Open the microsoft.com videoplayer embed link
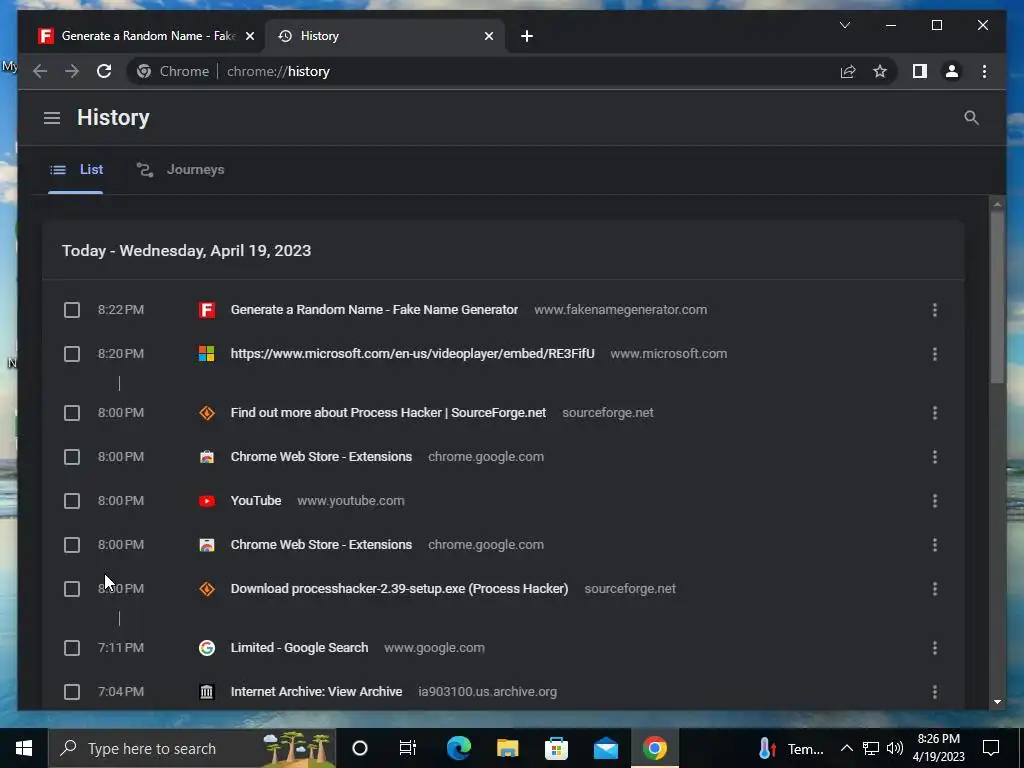This screenshot has height=768, width=1024. pyautogui.click(x=413, y=354)
